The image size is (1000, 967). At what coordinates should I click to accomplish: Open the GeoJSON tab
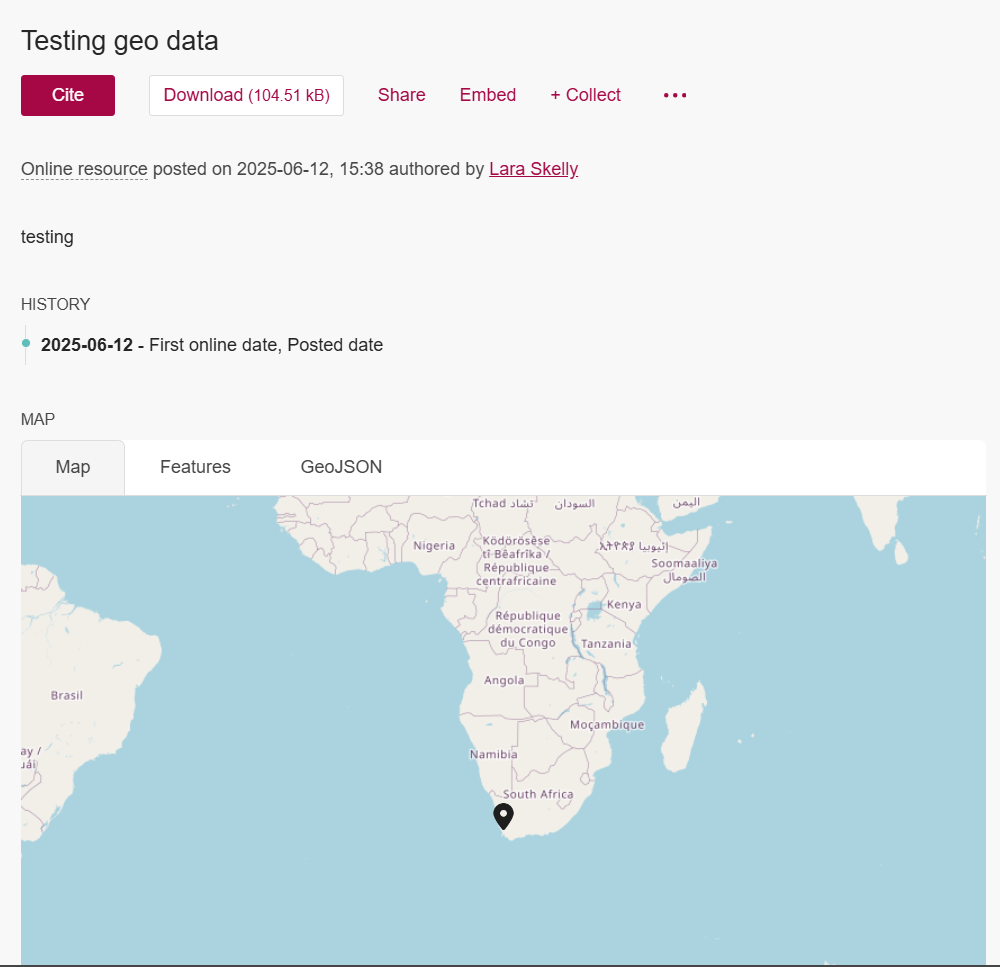point(341,467)
